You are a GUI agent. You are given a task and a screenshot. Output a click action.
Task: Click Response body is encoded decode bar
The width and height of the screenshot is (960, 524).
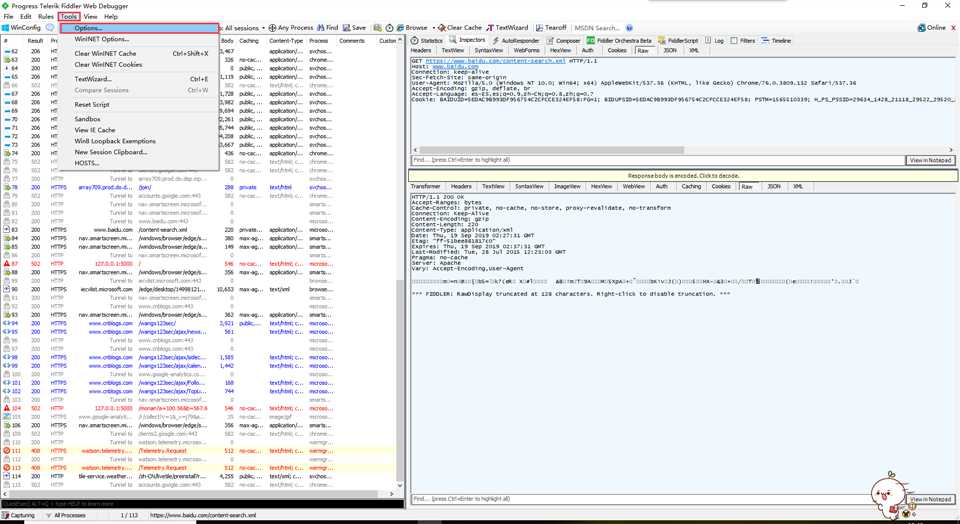pos(683,176)
